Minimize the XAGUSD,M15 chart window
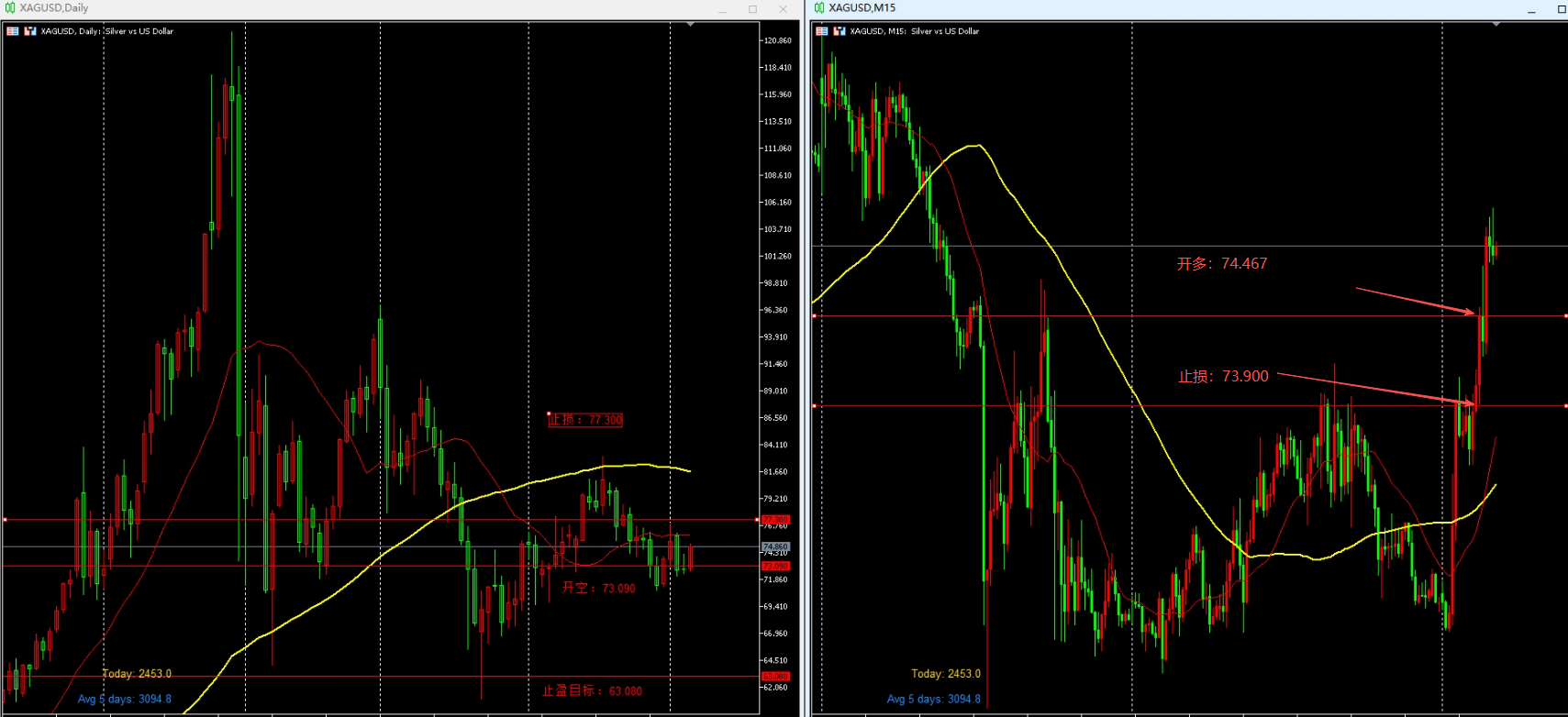1568x717 pixels. (1531, 9)
